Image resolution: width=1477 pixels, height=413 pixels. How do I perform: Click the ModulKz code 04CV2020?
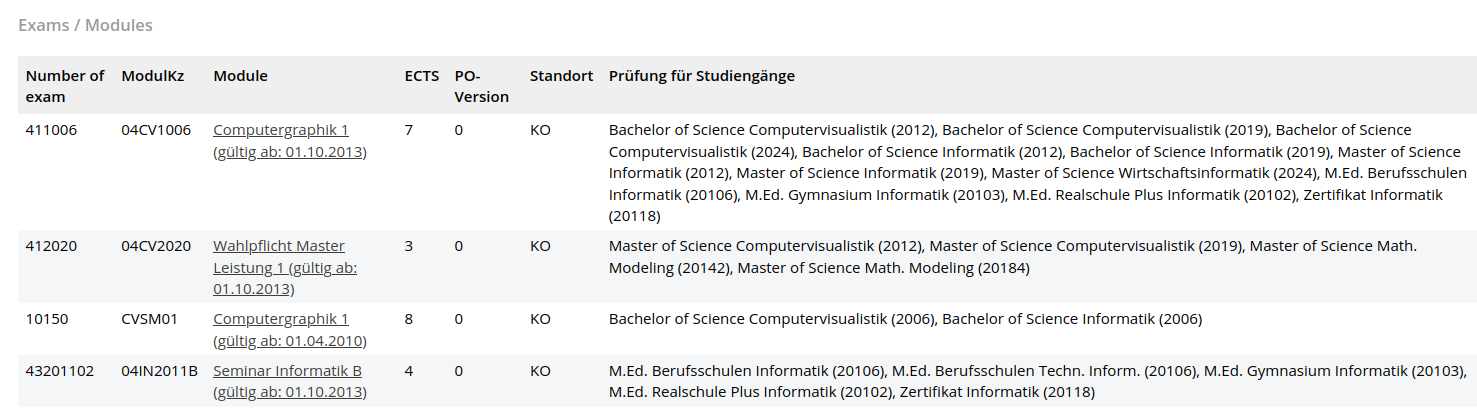coord(156,246)
